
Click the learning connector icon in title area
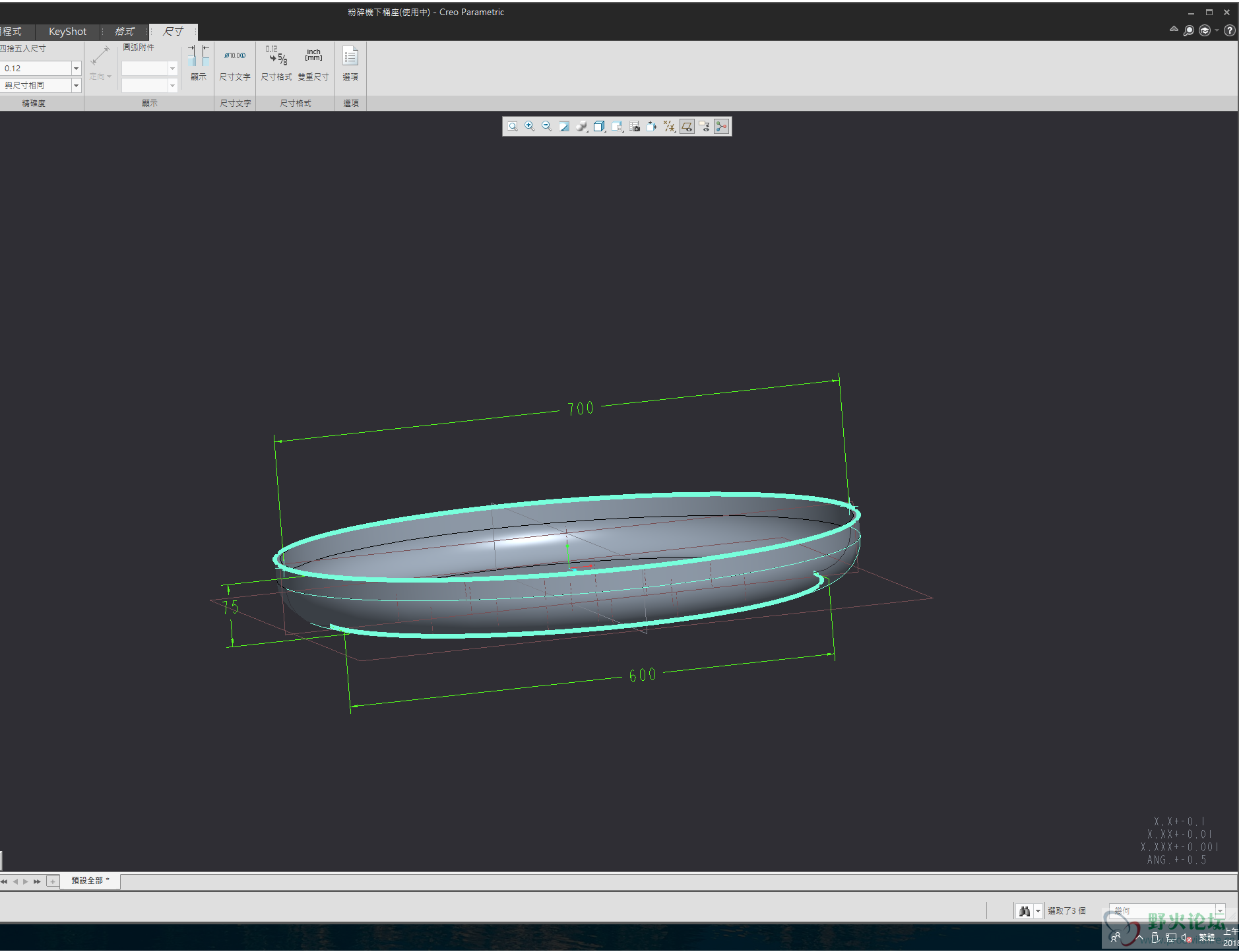click(1205, 30)
